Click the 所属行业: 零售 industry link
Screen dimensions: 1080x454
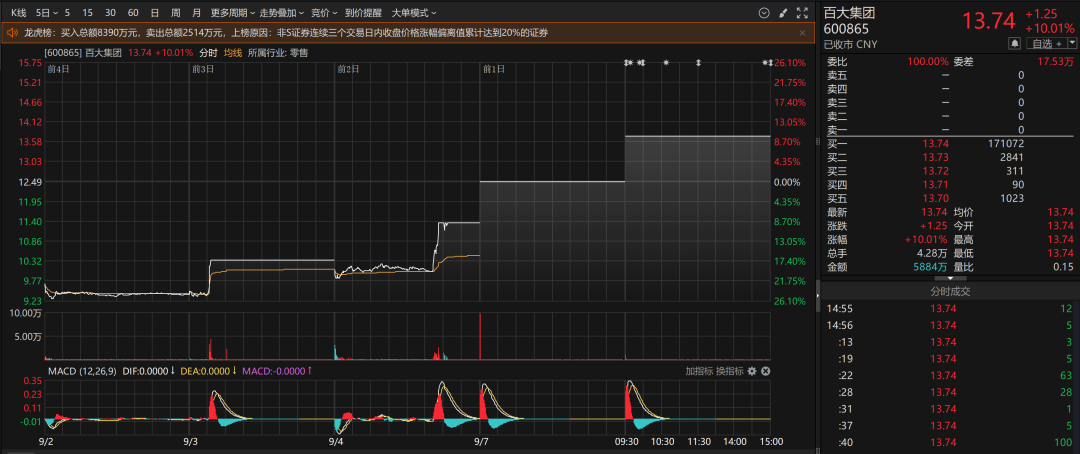coord(278,52)
